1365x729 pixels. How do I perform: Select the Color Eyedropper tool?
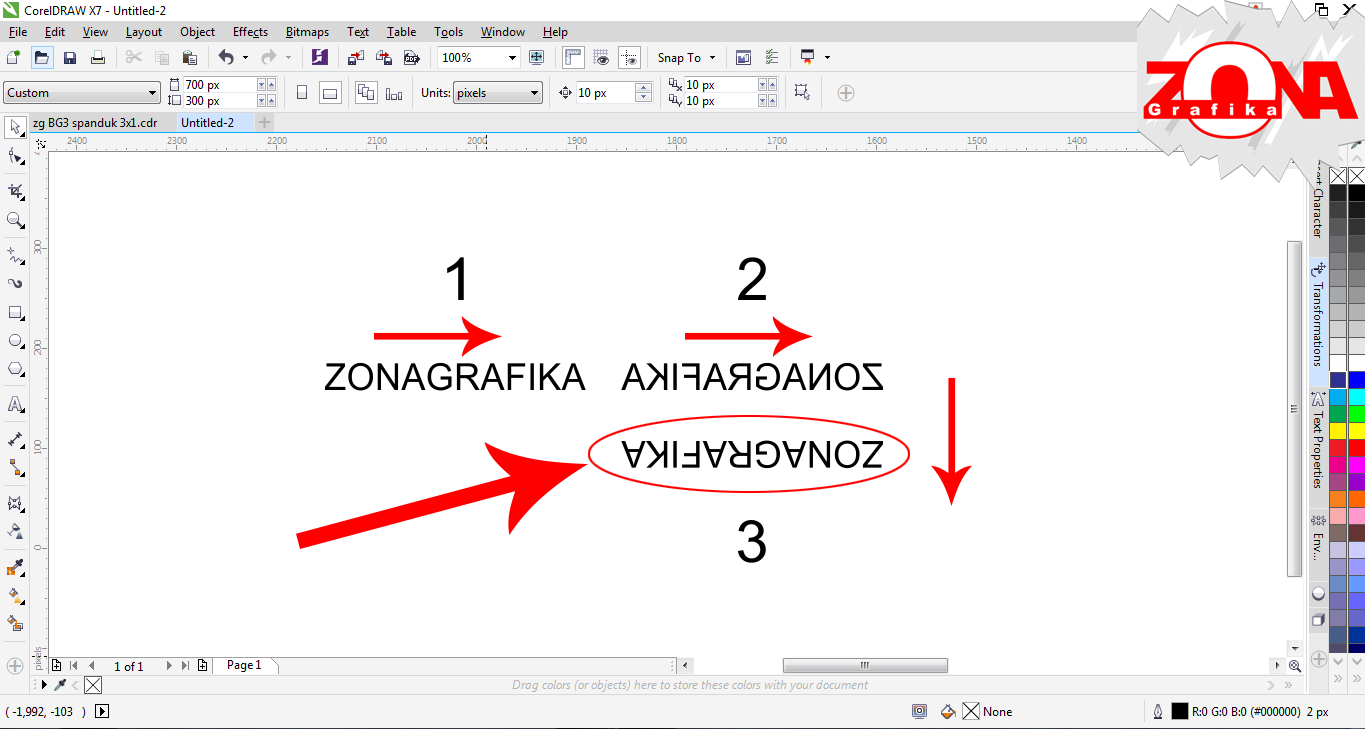click(15, 567)
